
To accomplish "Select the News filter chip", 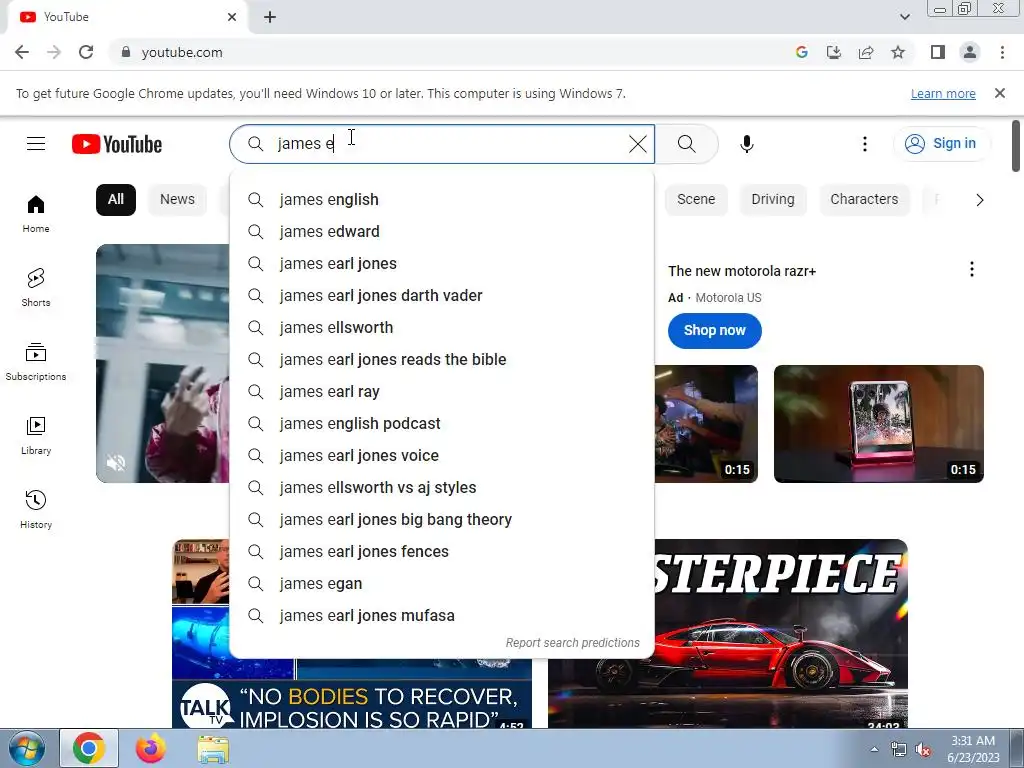I will 177,199.
